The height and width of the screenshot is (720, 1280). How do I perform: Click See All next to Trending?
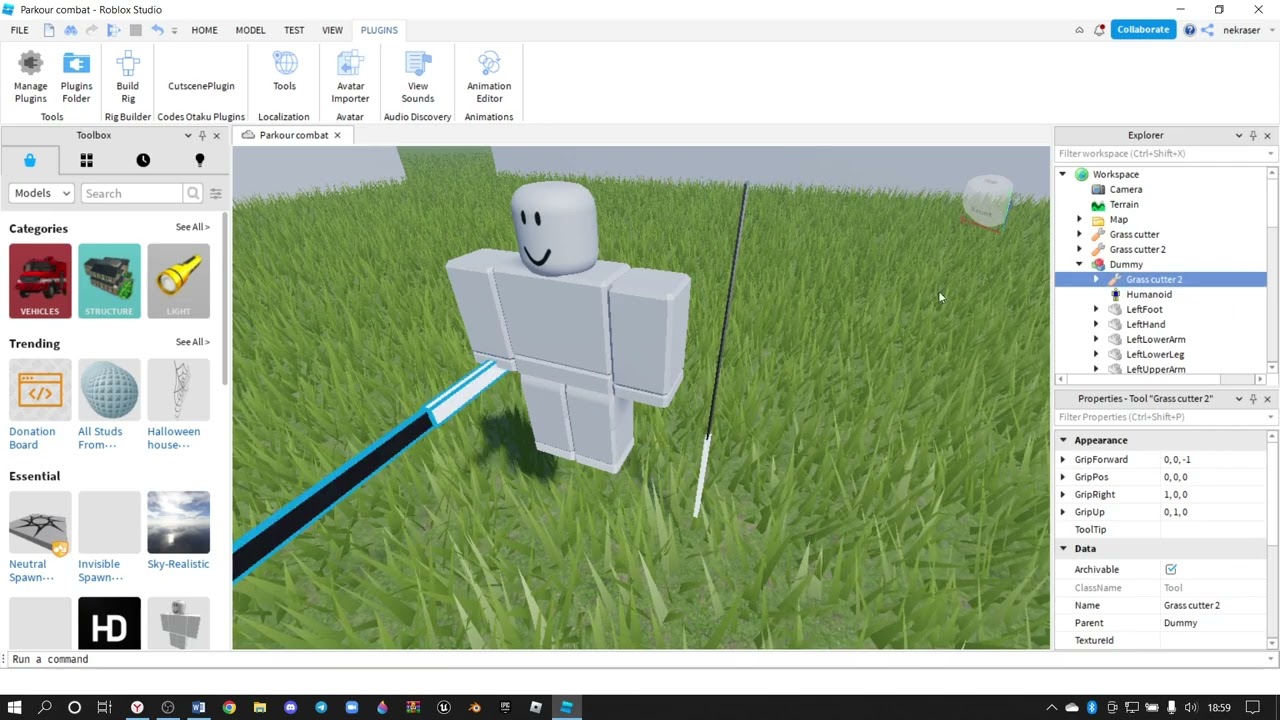point(192,342)
